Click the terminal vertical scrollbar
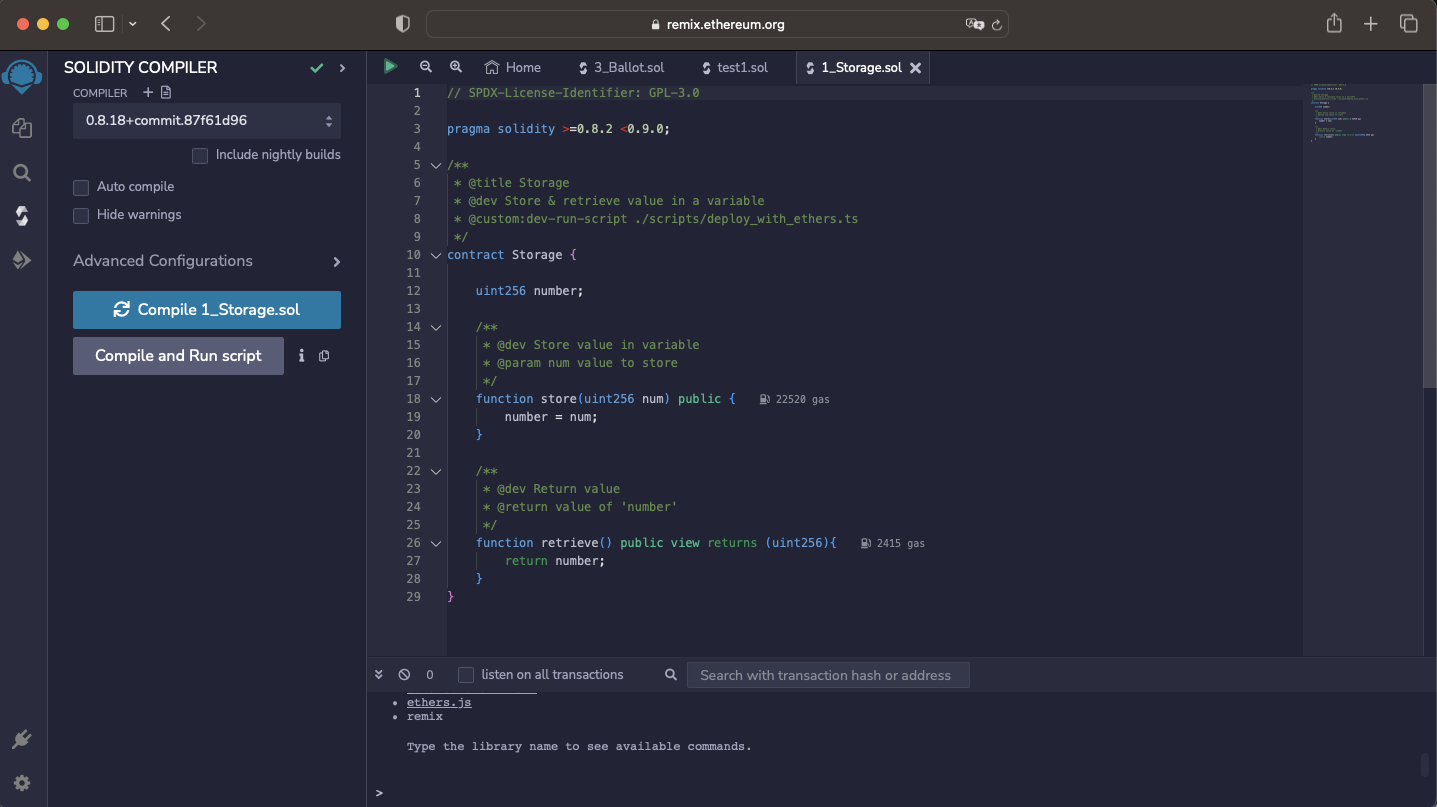The width and height of the screenshot is (1437, 807). pos(1426,765)
